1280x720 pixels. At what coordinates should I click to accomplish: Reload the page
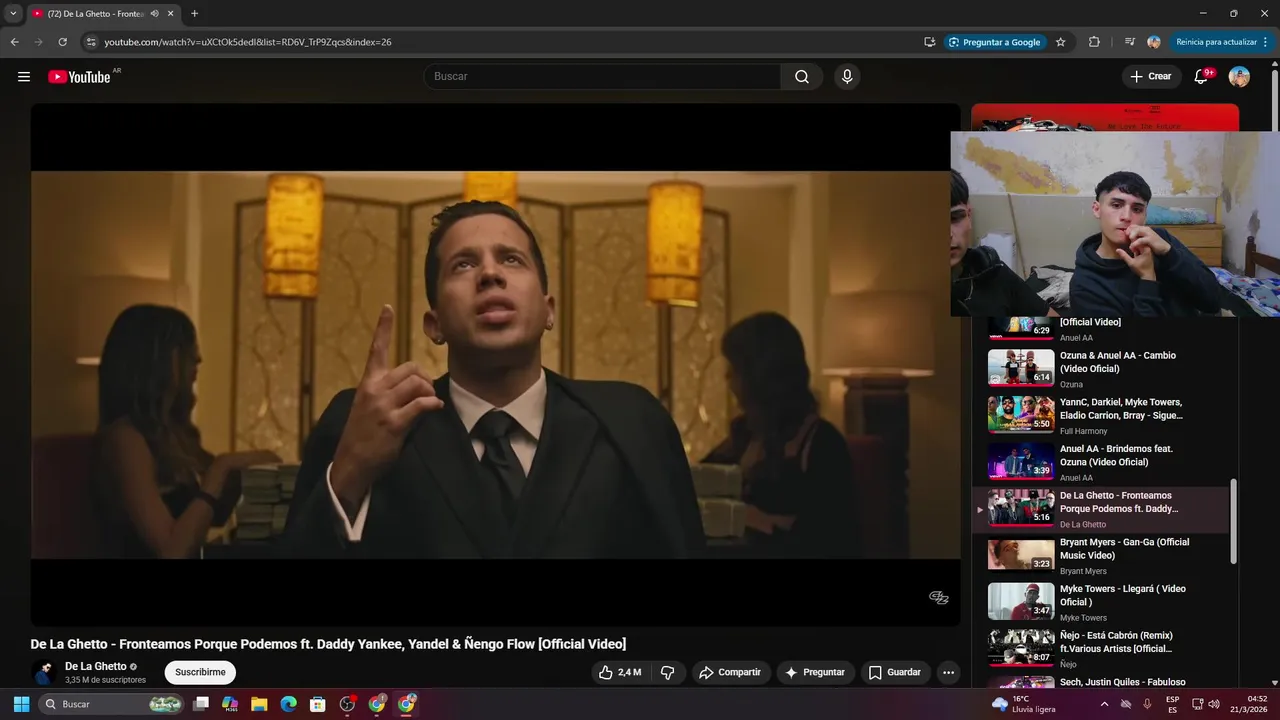(x=62, y=42)
